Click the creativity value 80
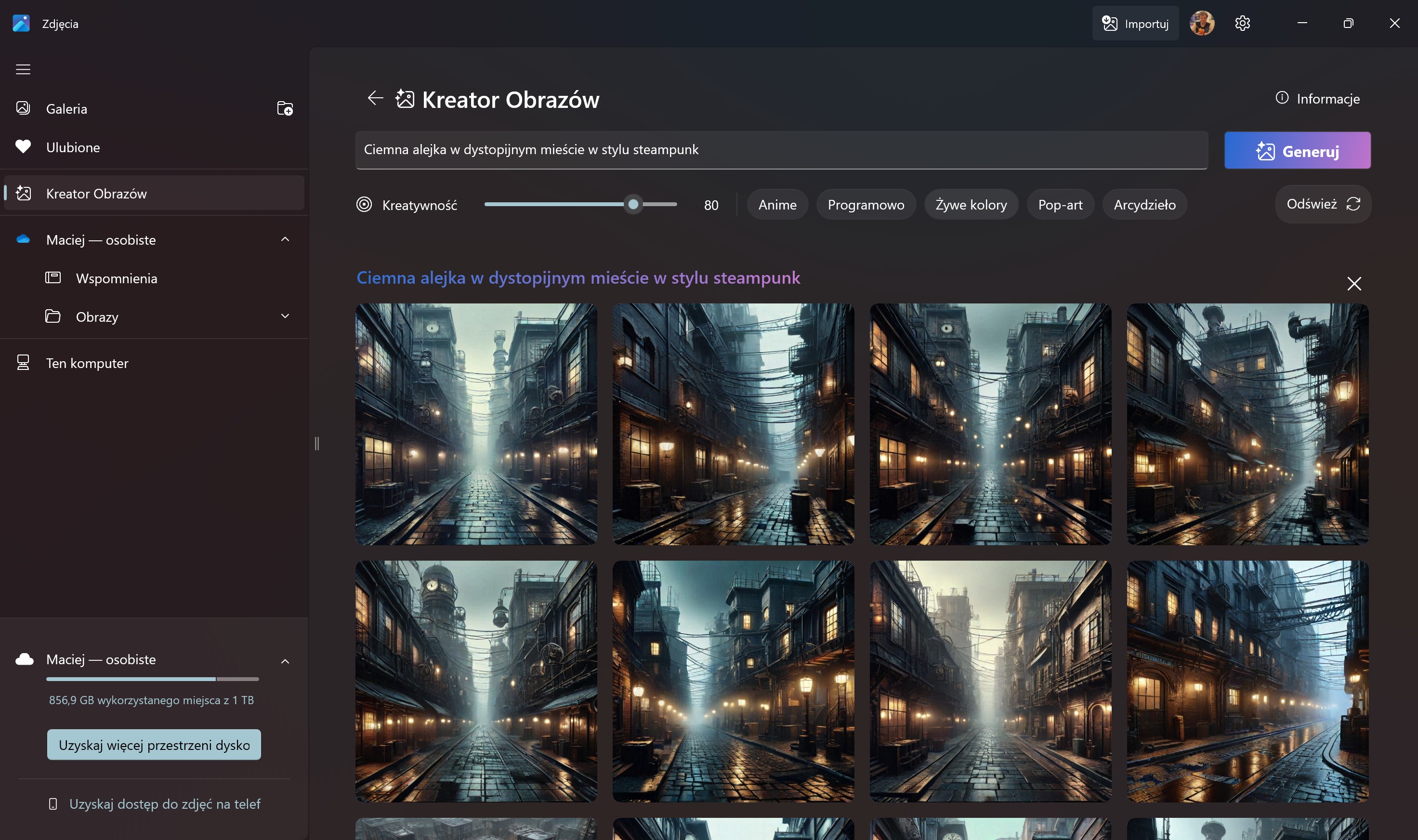Screen dimensions: 1418x840 (711, 205)
